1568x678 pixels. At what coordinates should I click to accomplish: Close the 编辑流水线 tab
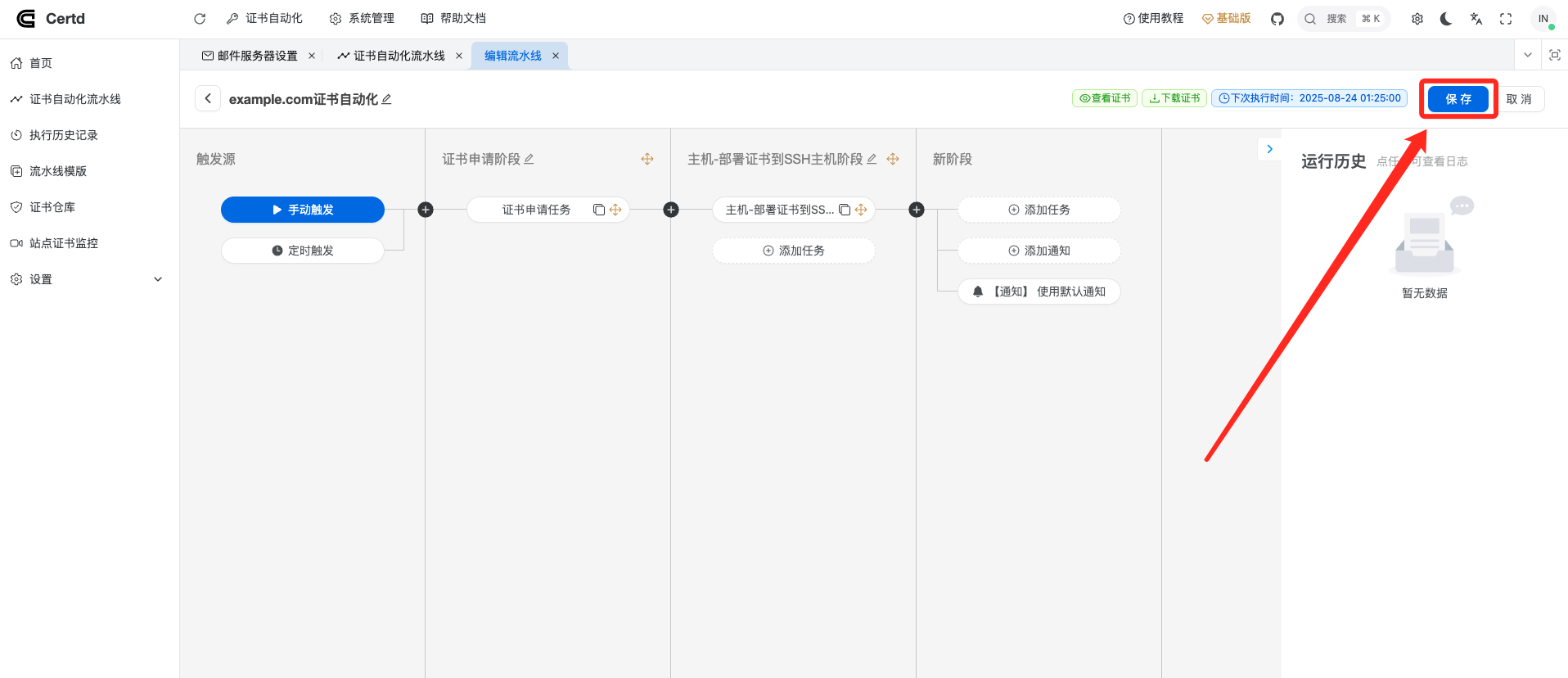(556, 56)
